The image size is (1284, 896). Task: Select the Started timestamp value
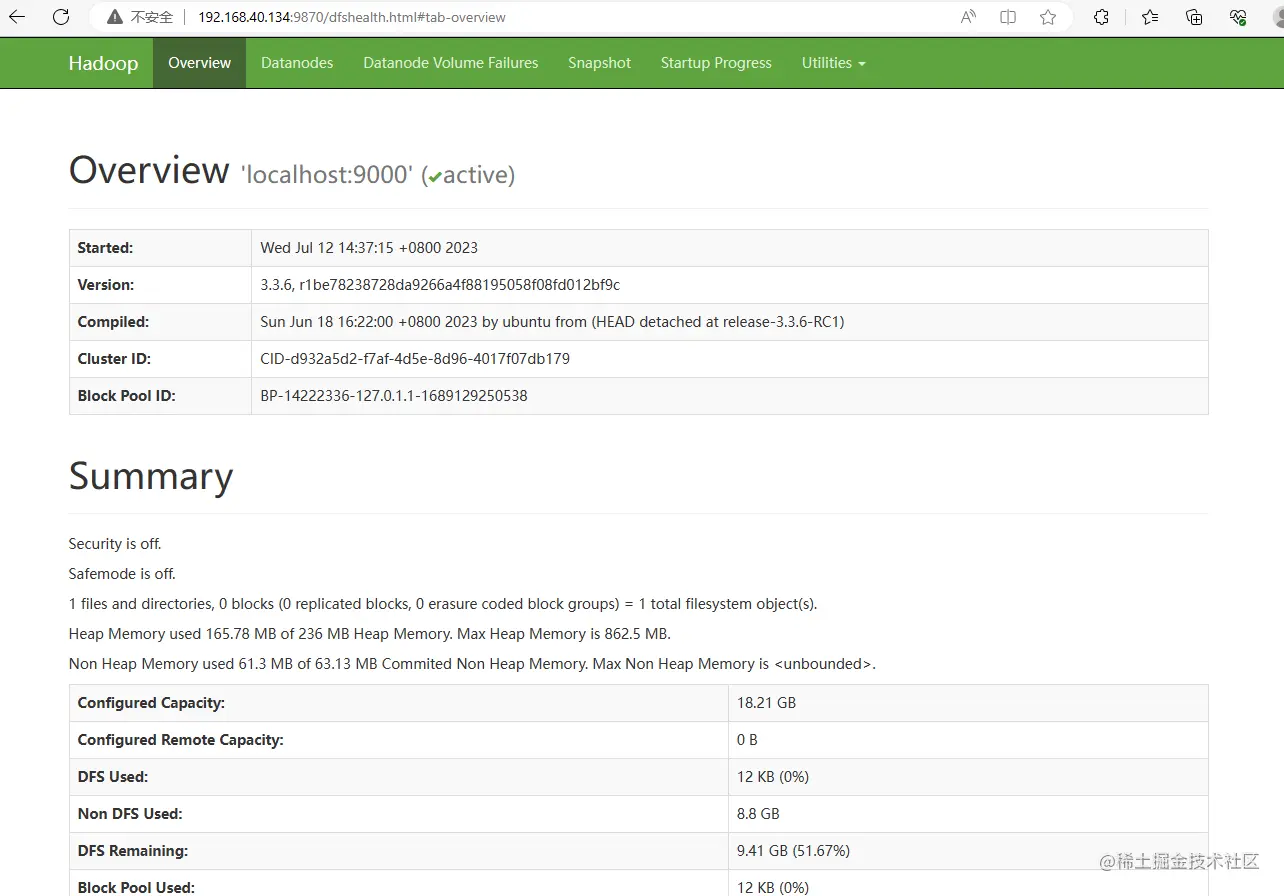pyautogui.click(x=369, y=248)
